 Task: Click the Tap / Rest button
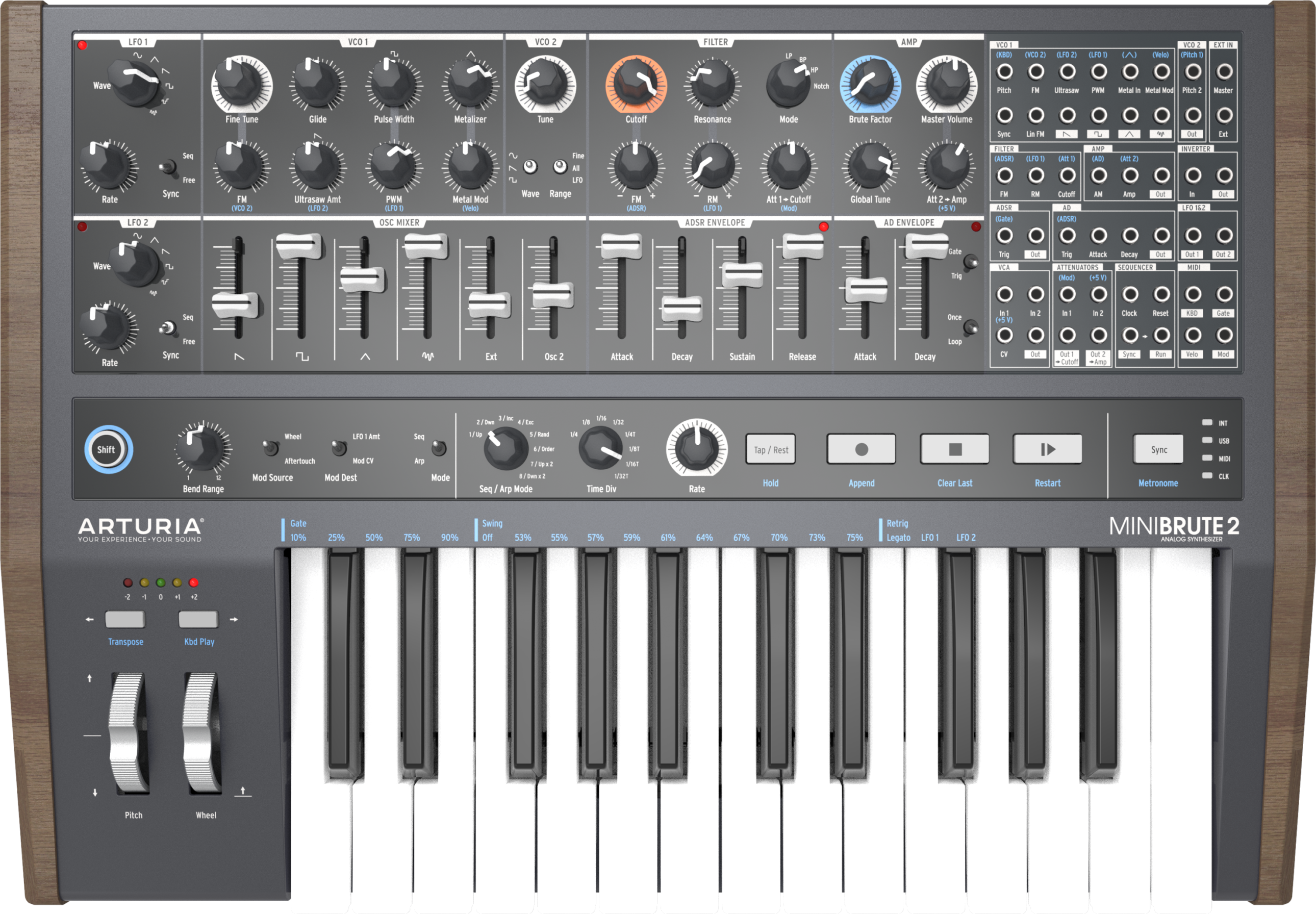[770, 449]
